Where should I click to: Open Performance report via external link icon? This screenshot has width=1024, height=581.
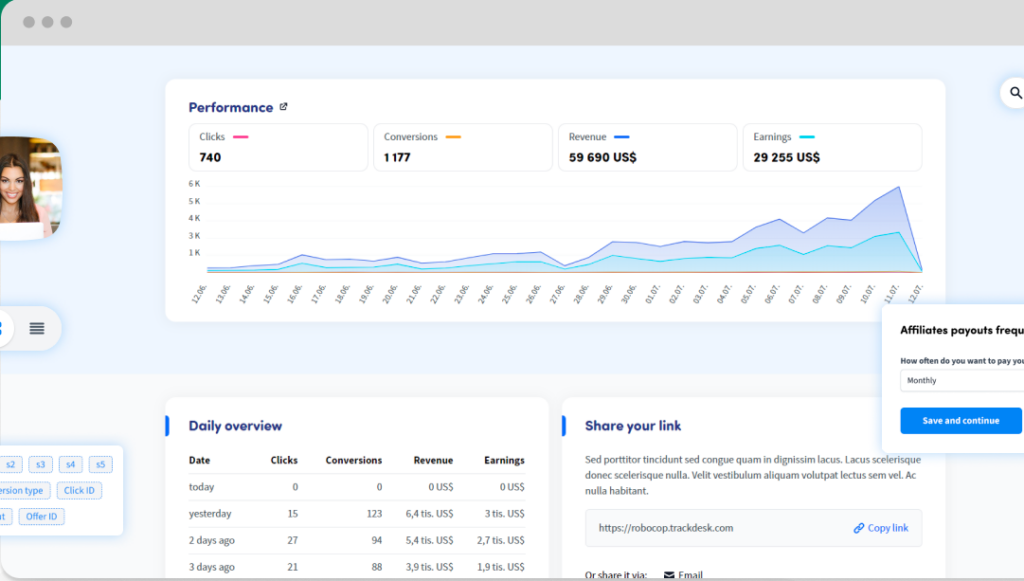point(283,107)
